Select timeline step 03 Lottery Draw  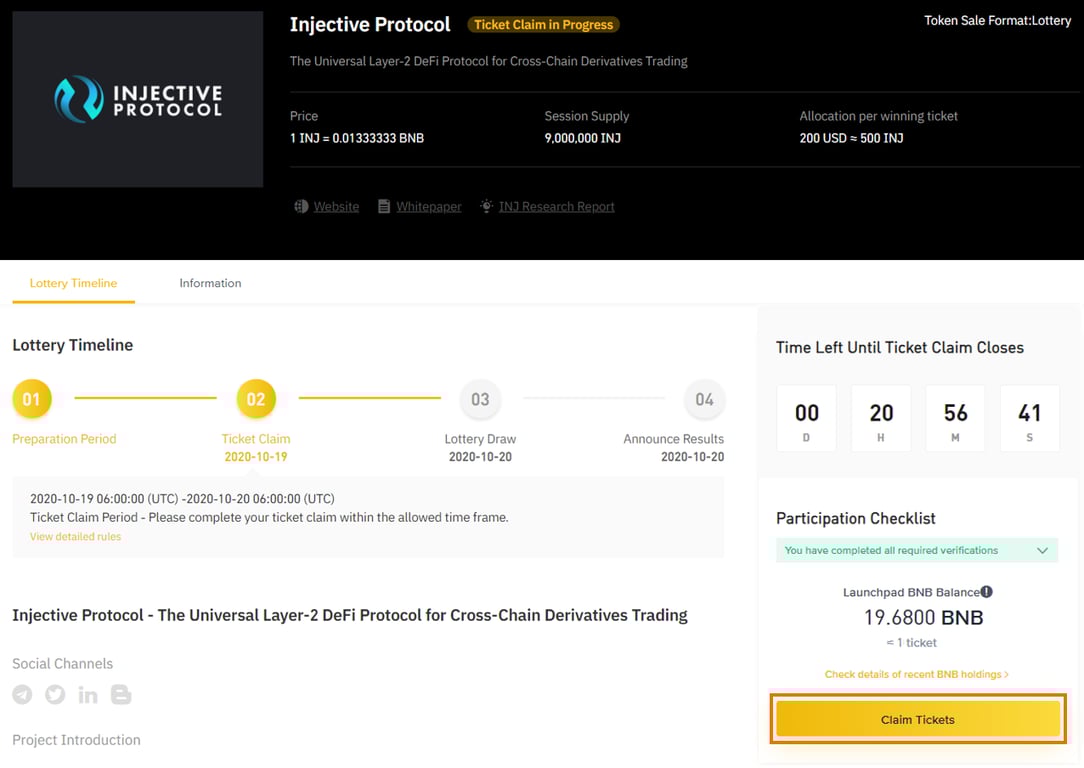(x=480, y=400)
